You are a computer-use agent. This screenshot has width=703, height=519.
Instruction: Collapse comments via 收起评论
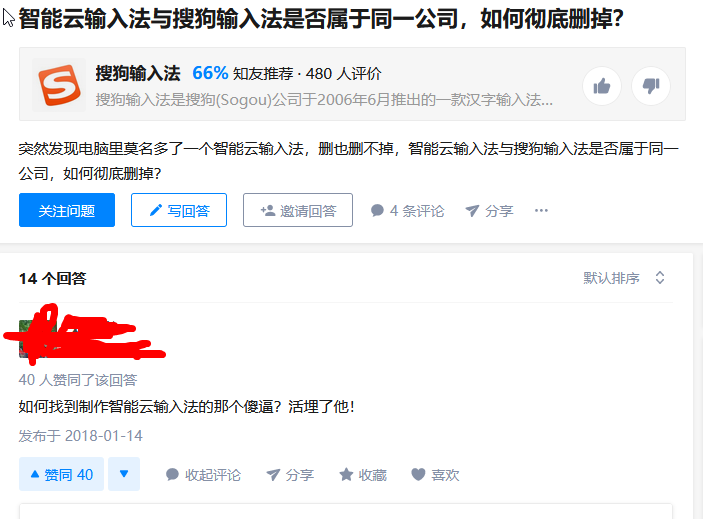pyautogui.click(x=203, y=475)
